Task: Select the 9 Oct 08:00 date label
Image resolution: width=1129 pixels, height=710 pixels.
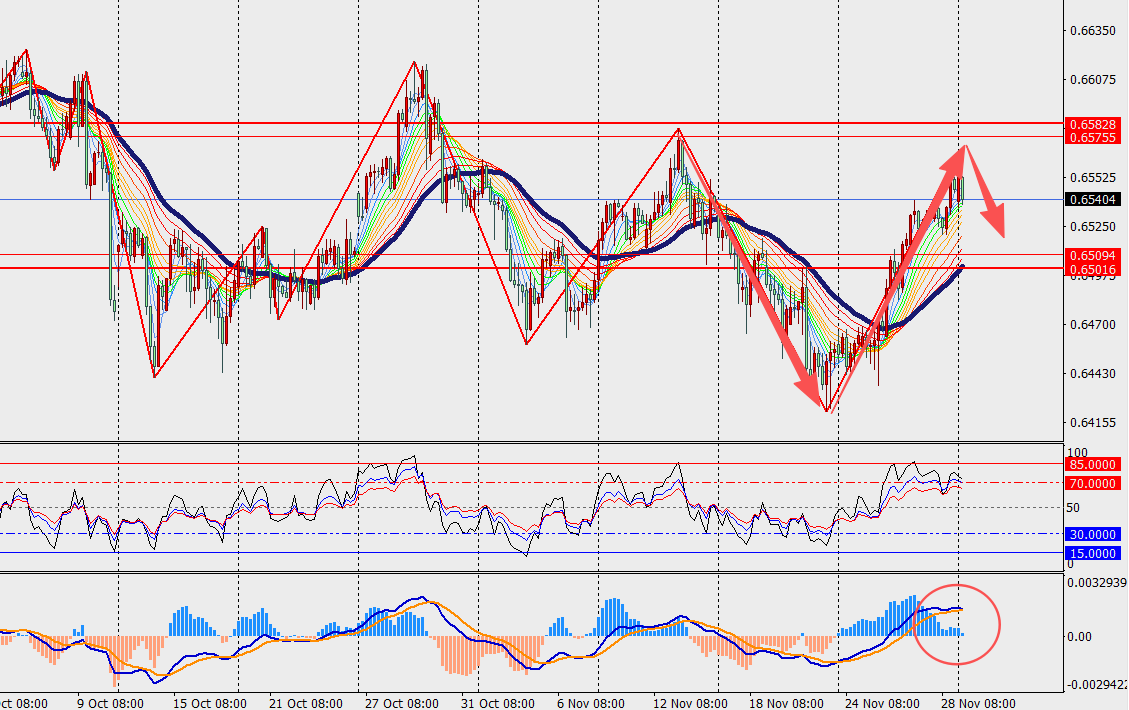Action: [108, 702]
